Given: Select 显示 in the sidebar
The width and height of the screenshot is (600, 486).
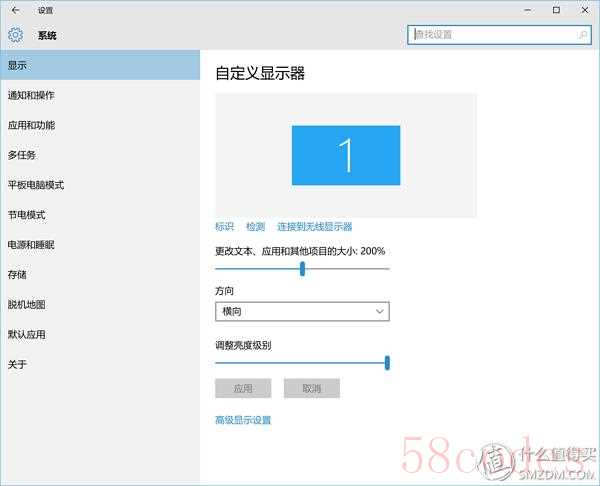Looking at the screenshot, I should pyautogui.click(x=100, y=65).
